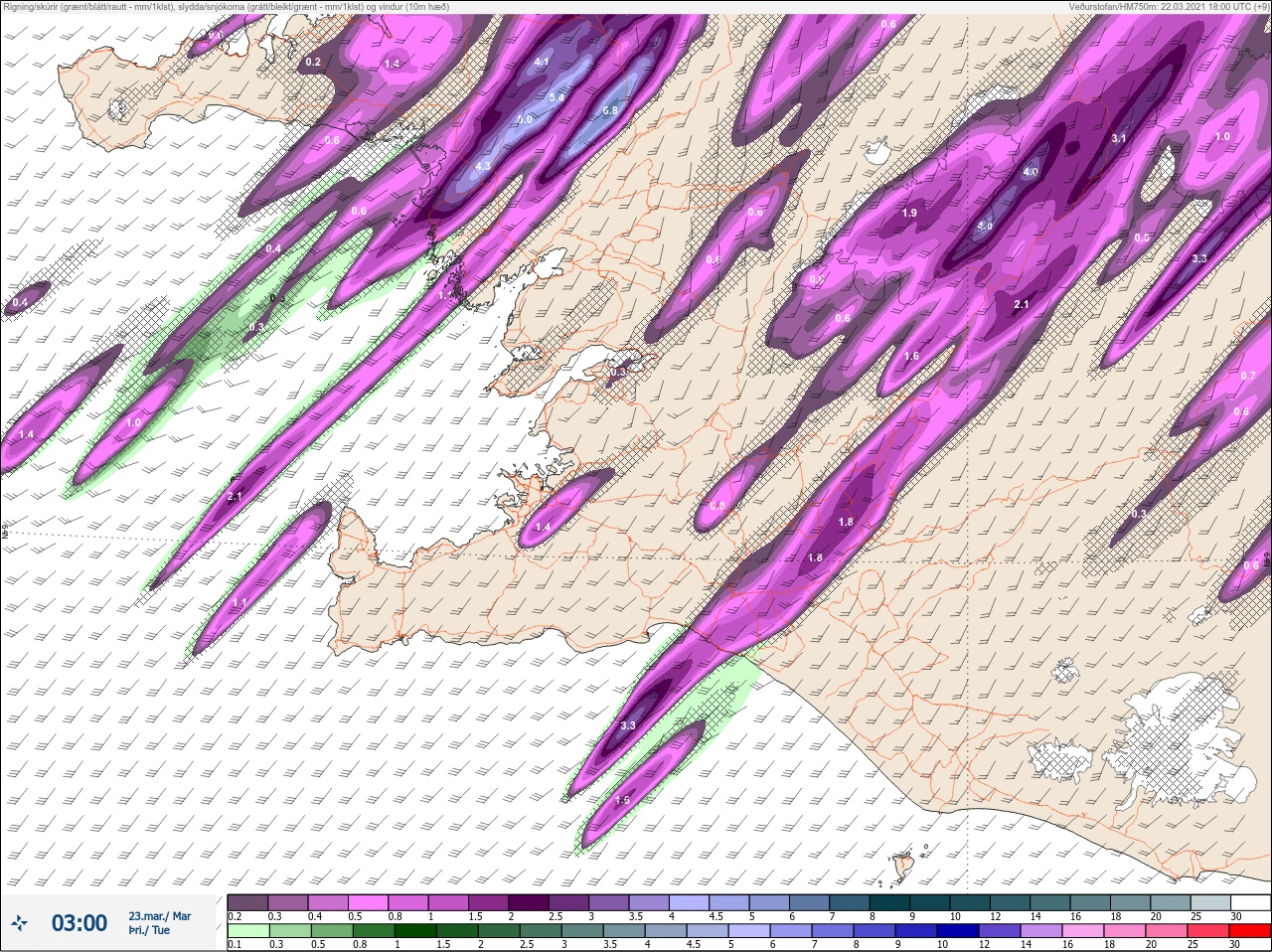Click the 4.1 precipitation value on the map

542,62
